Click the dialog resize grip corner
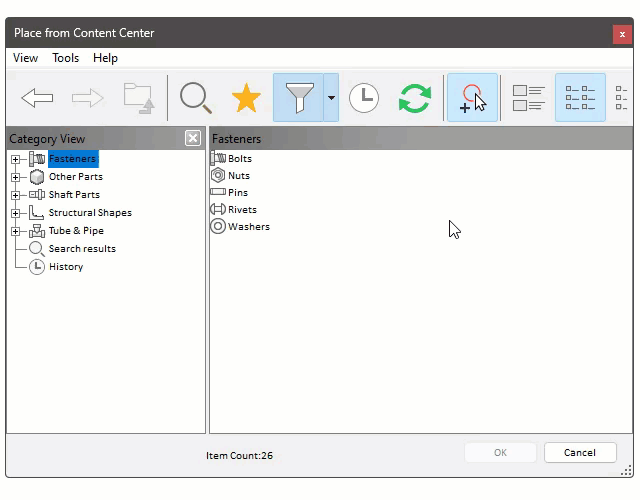The height and width of the screenshot is (500, 640). pos(626,471)
